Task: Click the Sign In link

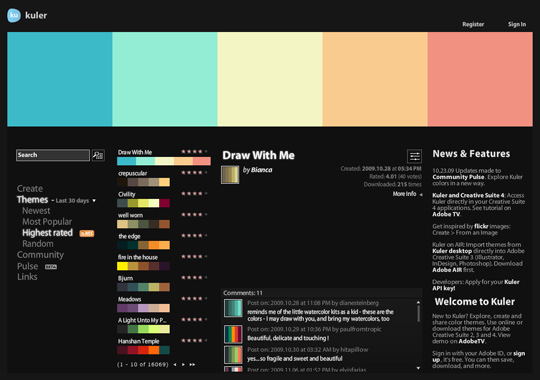Action: 517,24
